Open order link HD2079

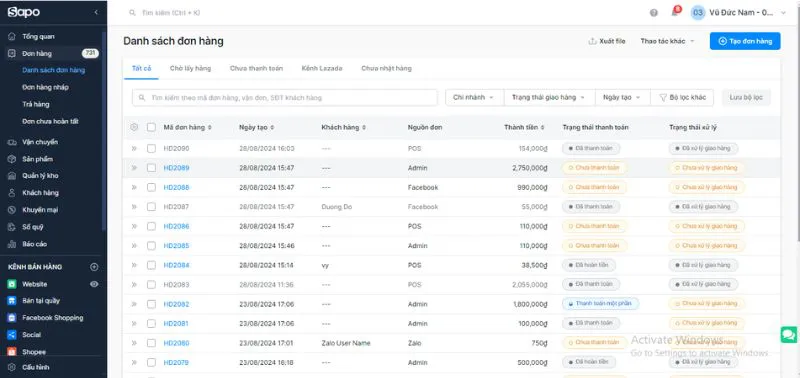click(176, 363)
